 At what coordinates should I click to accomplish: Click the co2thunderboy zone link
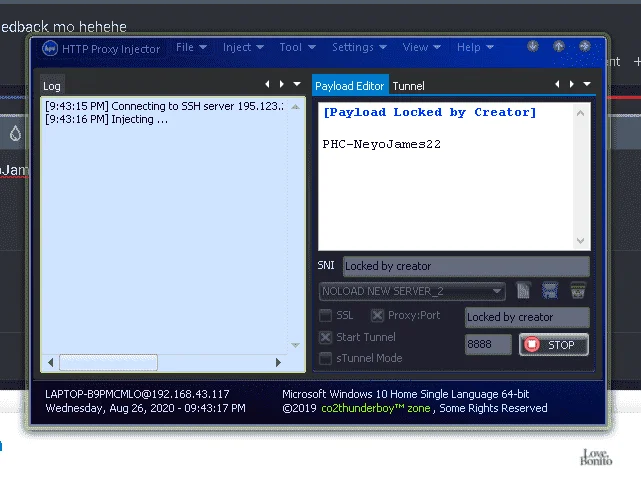pos(376,408)
